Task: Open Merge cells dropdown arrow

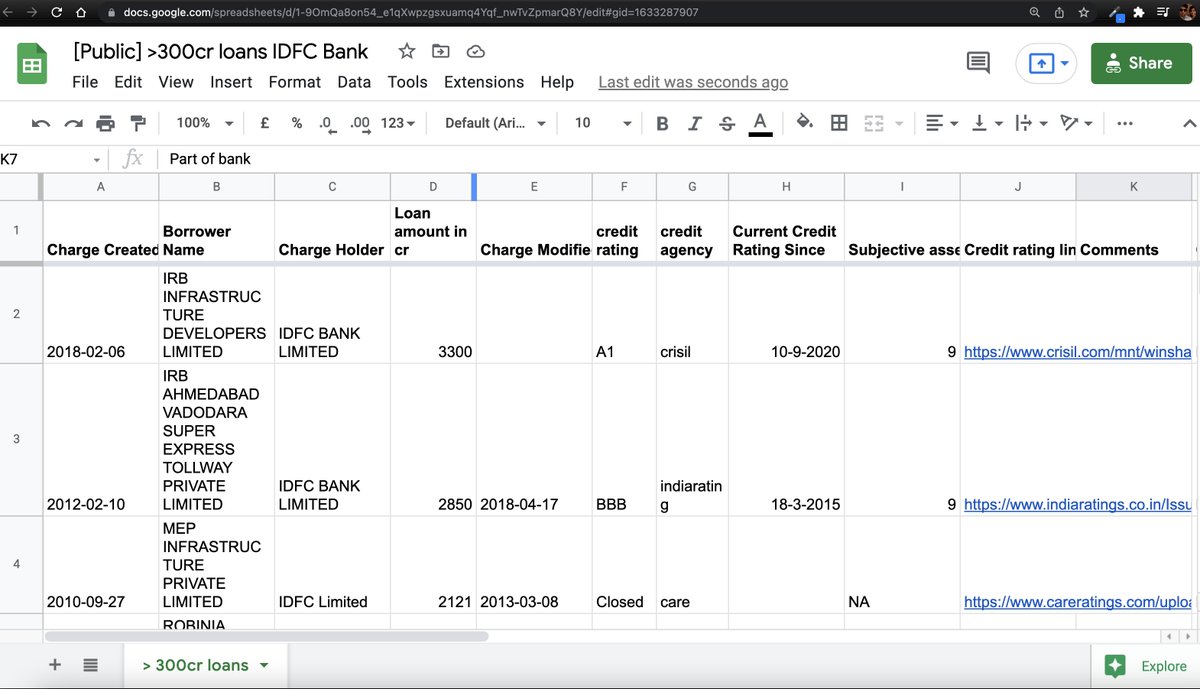Action: pyautogui.click(x=899, y=123)
